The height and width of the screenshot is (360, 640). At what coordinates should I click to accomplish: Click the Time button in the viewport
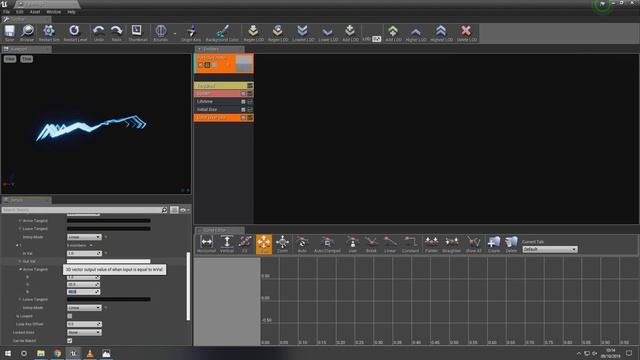27,59
